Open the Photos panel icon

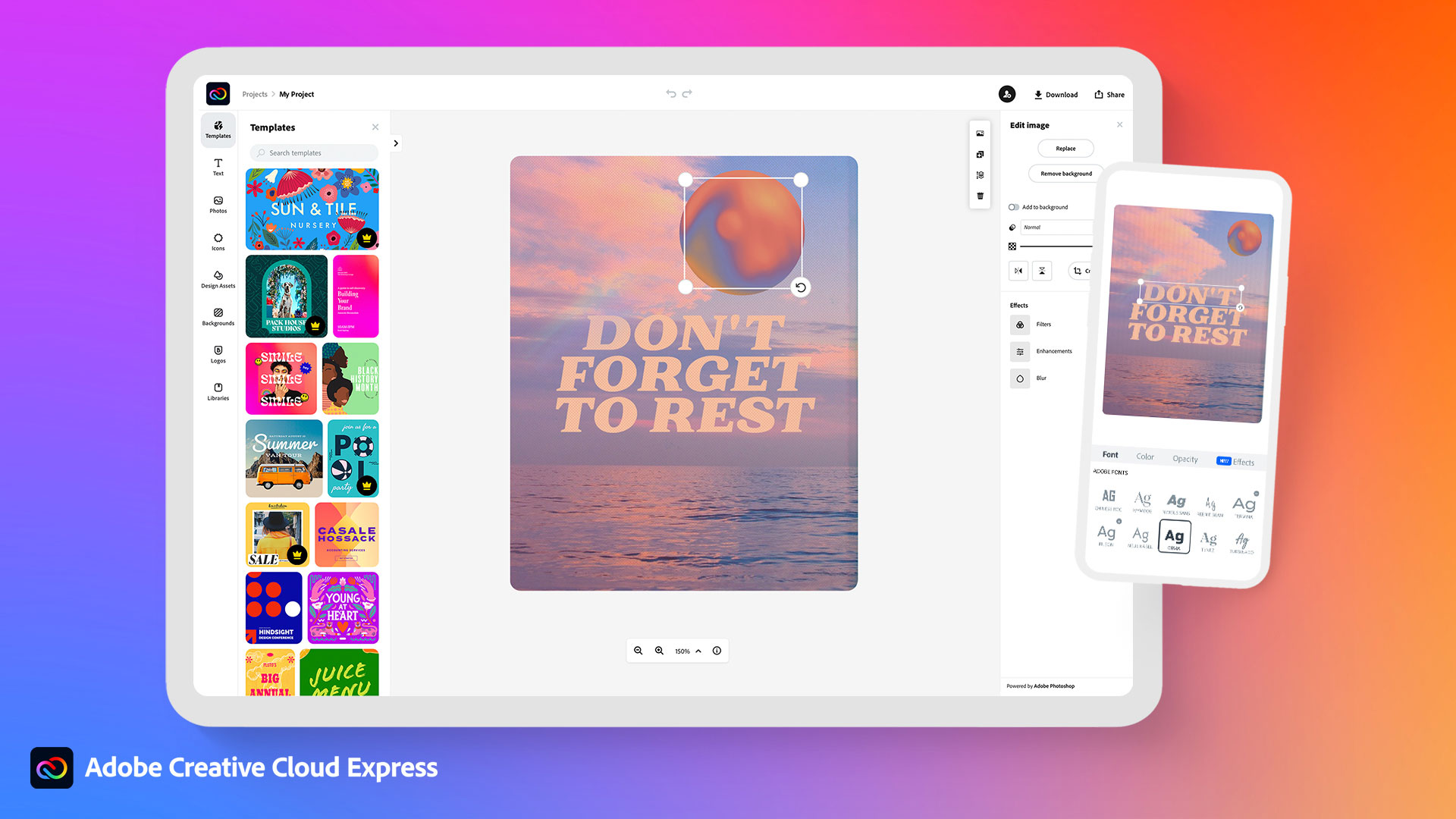pos(218,204)
